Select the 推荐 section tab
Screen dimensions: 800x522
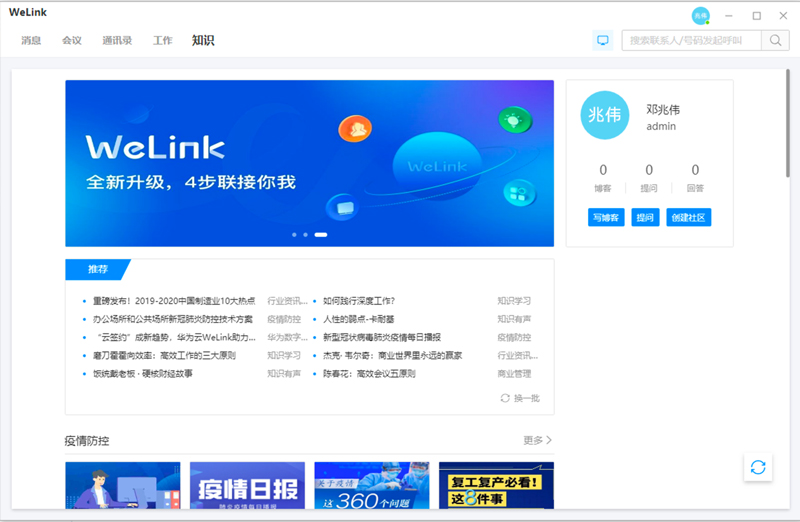97,269
